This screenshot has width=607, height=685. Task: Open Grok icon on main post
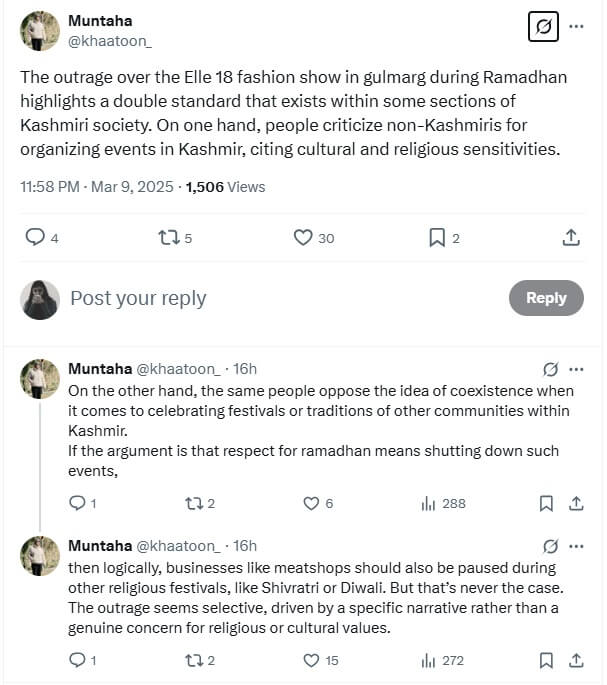pyautogui.click(x=542, y=27)
